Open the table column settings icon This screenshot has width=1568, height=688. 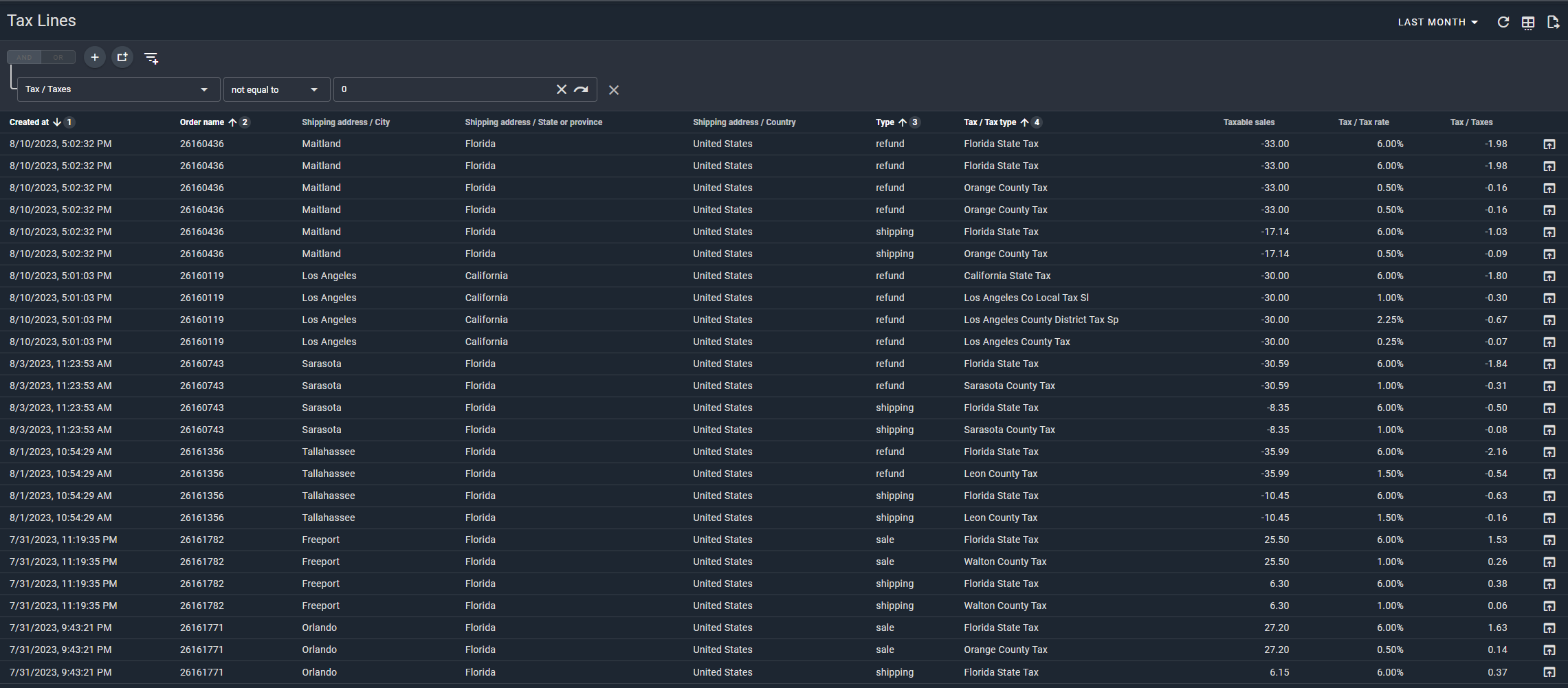[1527, 23]
